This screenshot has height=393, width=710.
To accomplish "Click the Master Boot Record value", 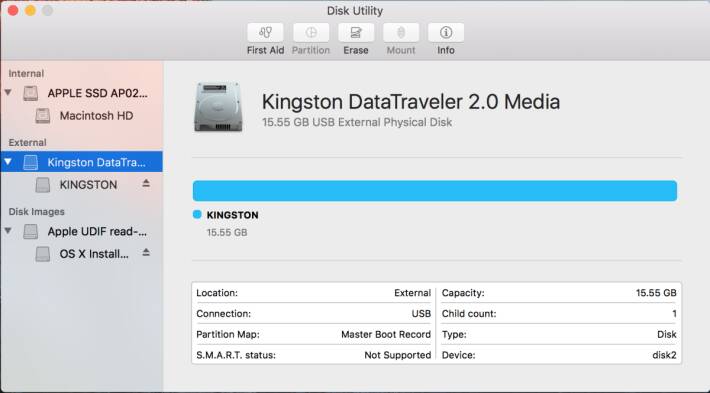I will [x=386, y=335].
